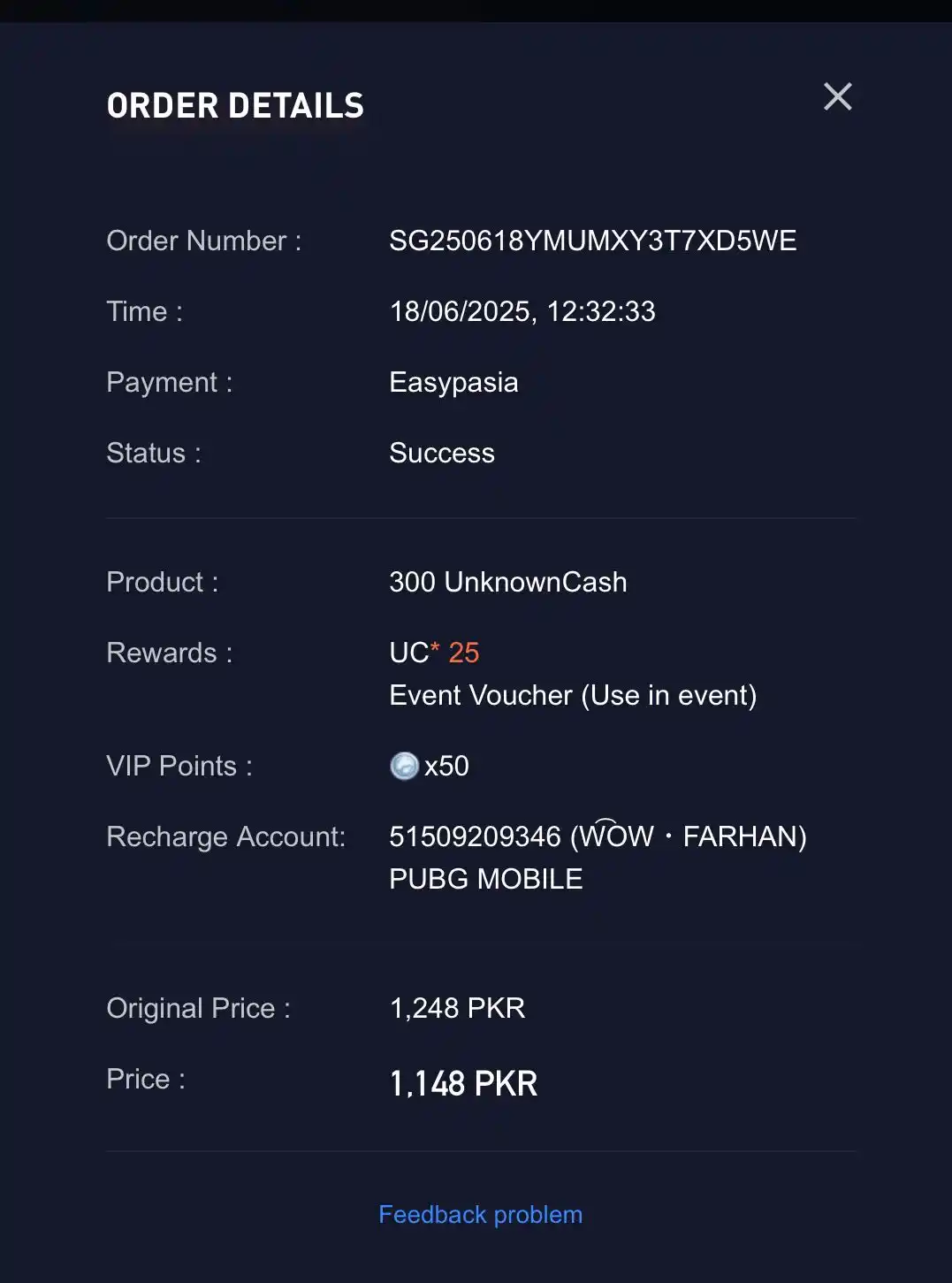Click the PUBG MOBILE game name
Screen dimensions: 952x1283
(x=486, y=879)
